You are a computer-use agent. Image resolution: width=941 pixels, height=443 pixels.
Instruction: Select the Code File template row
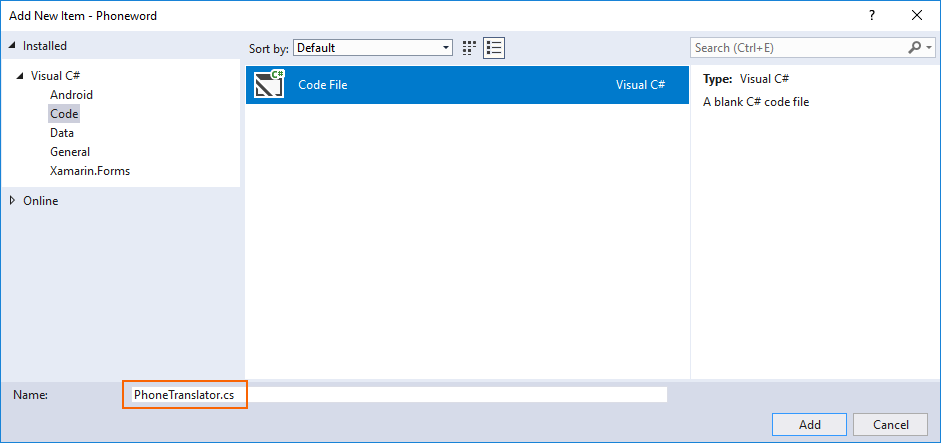tap(467, 85)
